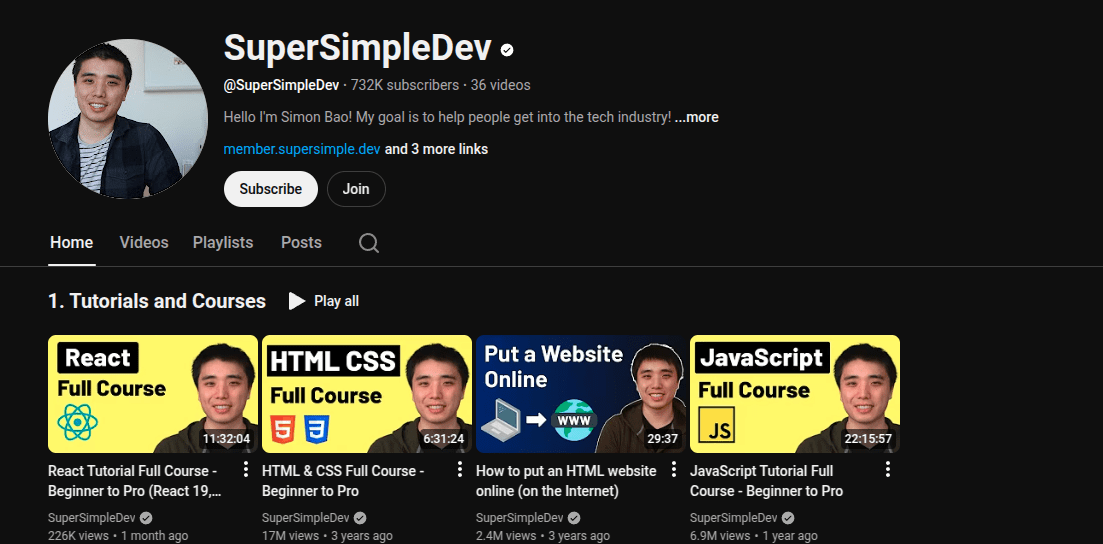Screen dimensions: 1103x544
Task: Open the Playlists tab
Action: [x=223, y=243]
